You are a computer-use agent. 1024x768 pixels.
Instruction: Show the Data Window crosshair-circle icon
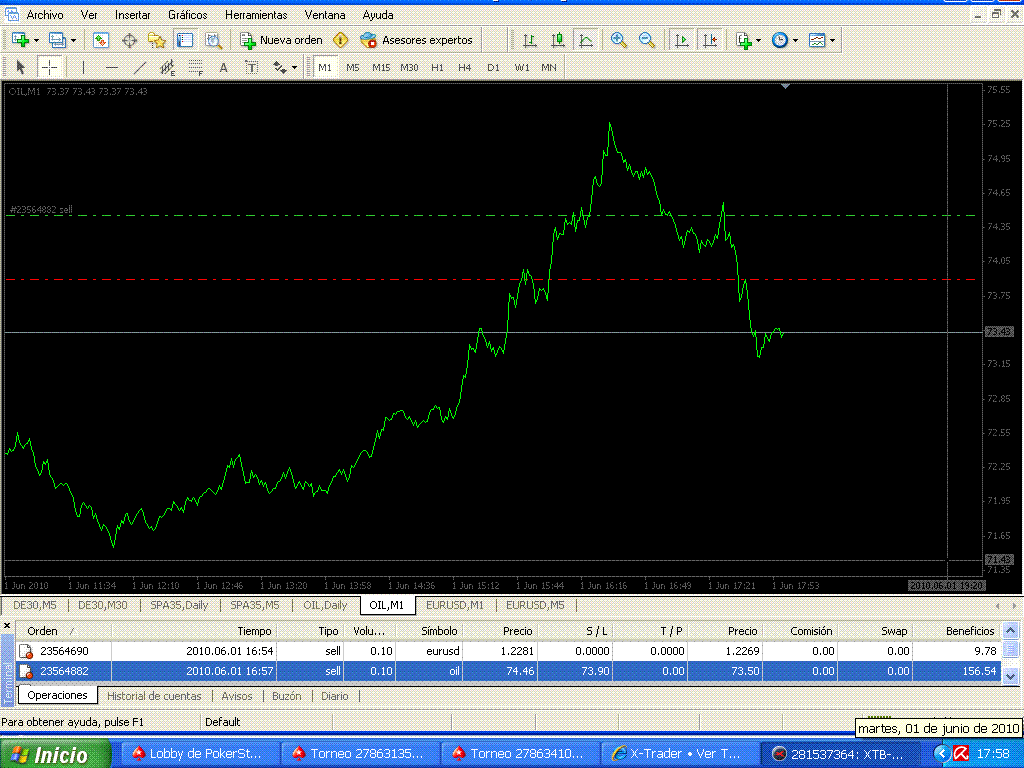(x=129, y=40)
